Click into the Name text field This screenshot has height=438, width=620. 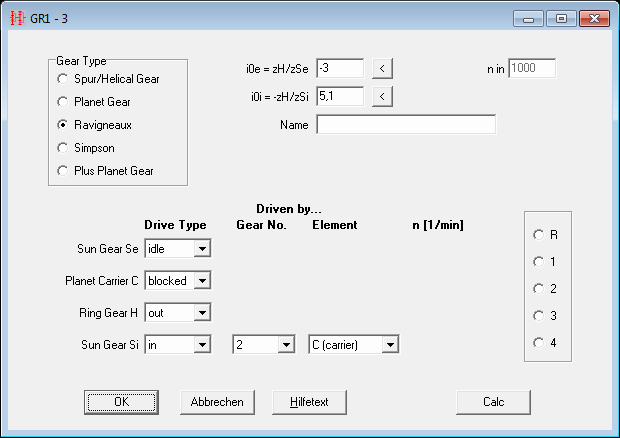point(406,125)
